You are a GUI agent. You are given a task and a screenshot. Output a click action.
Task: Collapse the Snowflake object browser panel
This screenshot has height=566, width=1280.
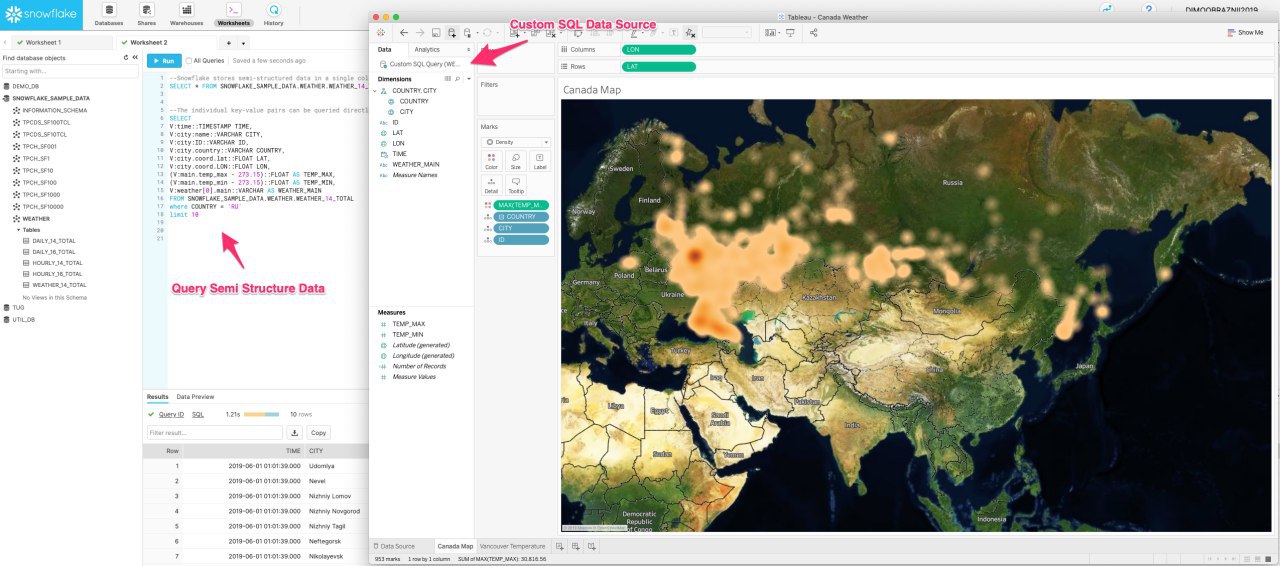134,58
